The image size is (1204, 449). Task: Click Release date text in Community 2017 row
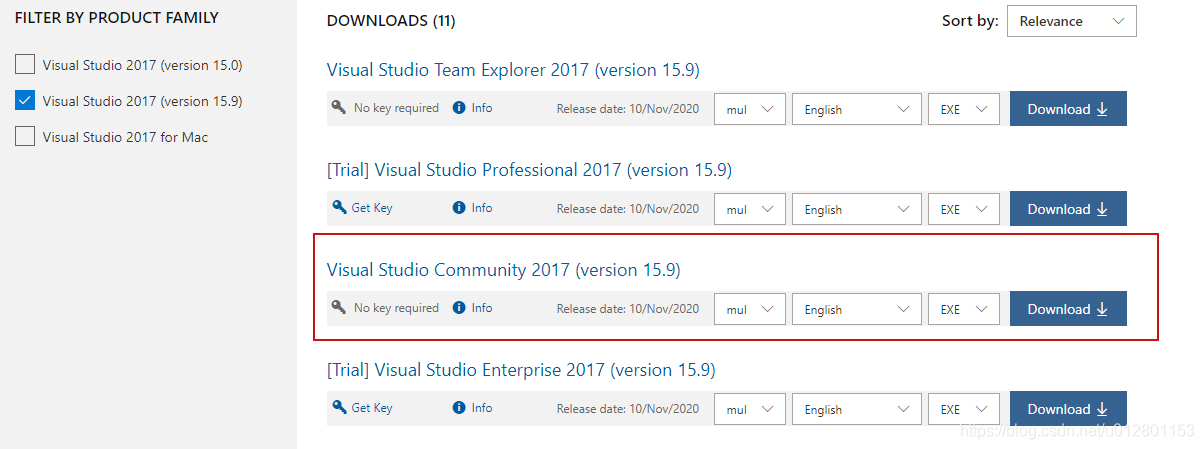tap(628, 309)
